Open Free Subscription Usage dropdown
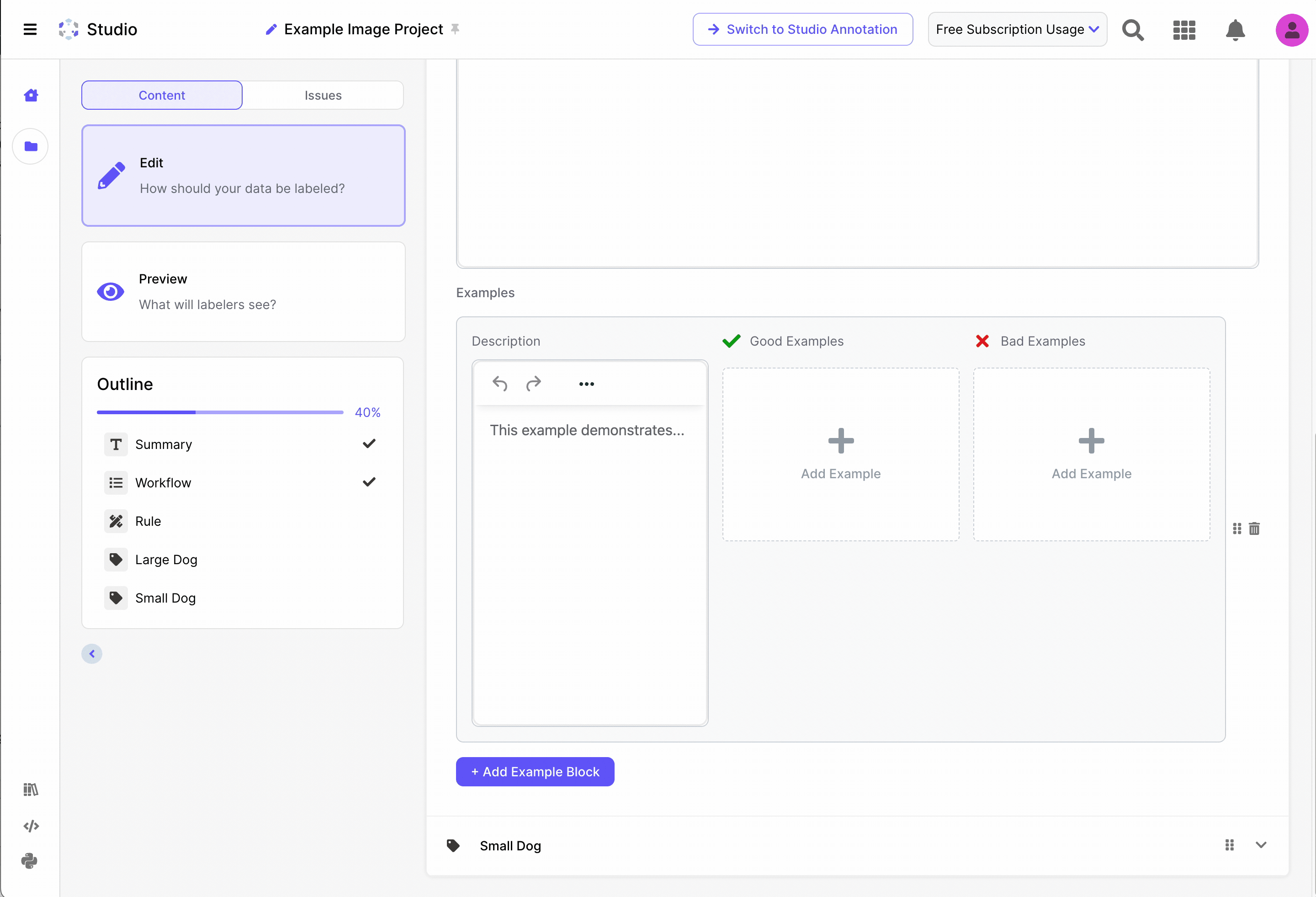Viewport: 1316px width, 897px height. click(1017, 29)
